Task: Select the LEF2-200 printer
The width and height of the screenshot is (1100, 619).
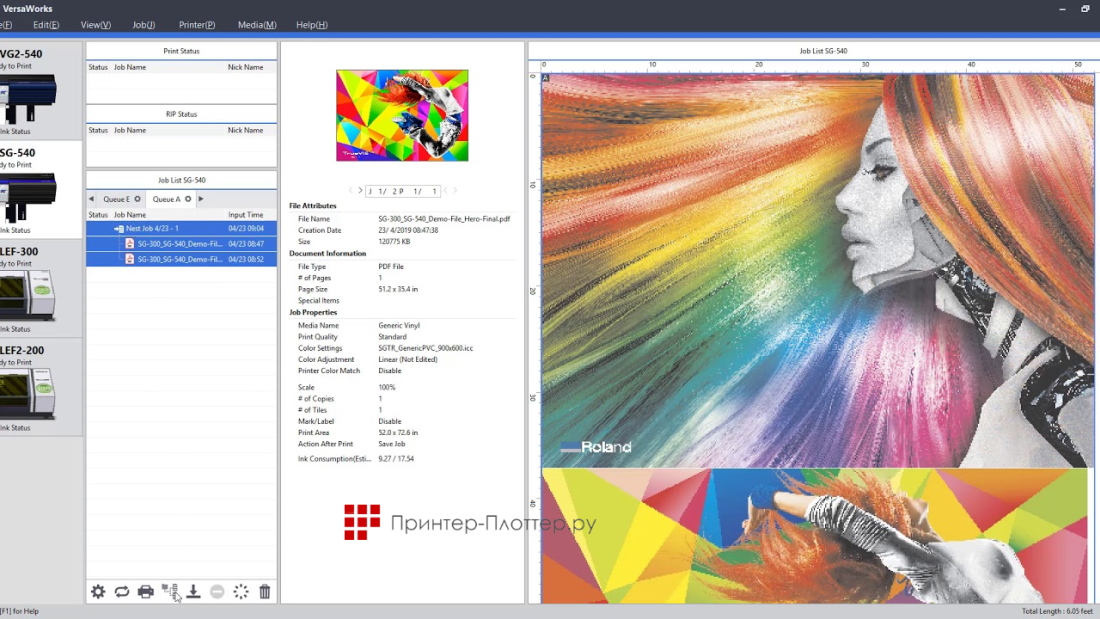Action: pos(28,387)
